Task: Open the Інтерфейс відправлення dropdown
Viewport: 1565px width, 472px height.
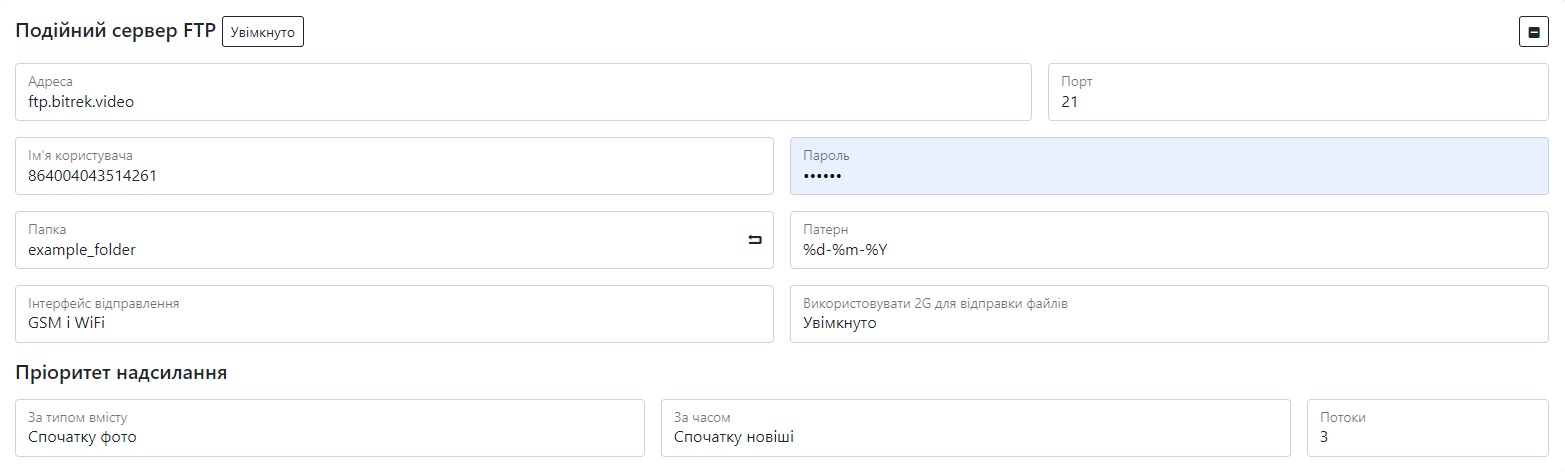Action: pos(394,314)
